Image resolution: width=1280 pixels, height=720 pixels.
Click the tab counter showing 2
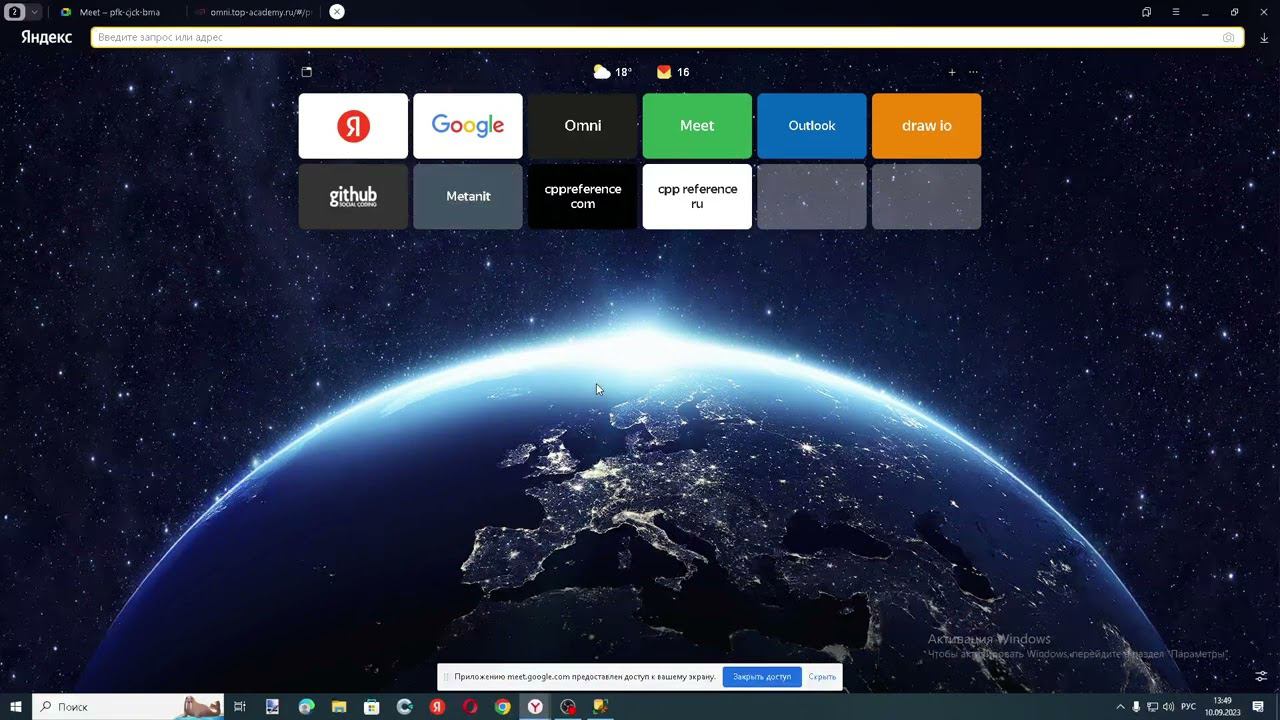click(15, 12)
